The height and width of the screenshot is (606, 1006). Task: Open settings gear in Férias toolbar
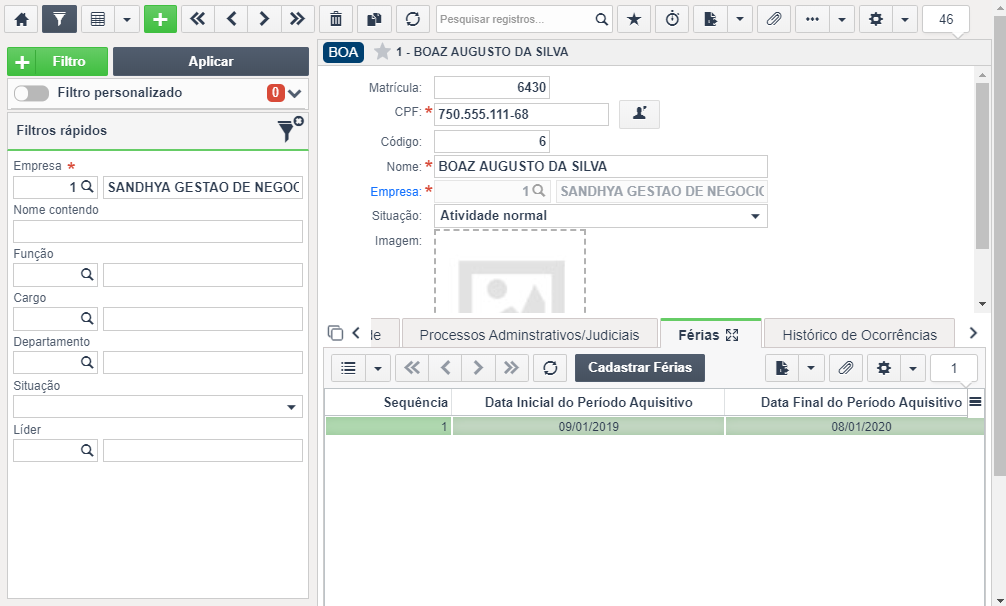884,368
